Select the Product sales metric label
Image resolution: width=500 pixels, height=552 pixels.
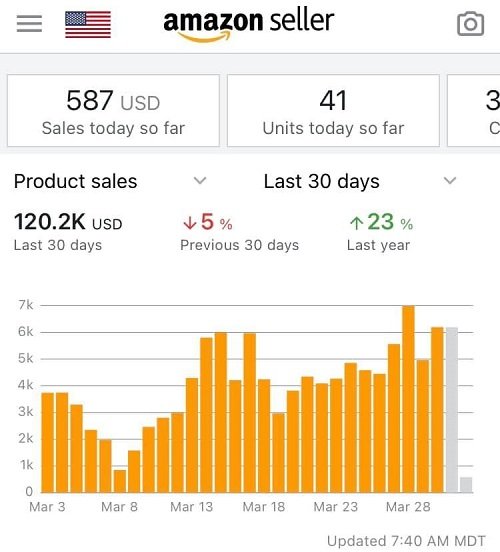coord(75,181)
